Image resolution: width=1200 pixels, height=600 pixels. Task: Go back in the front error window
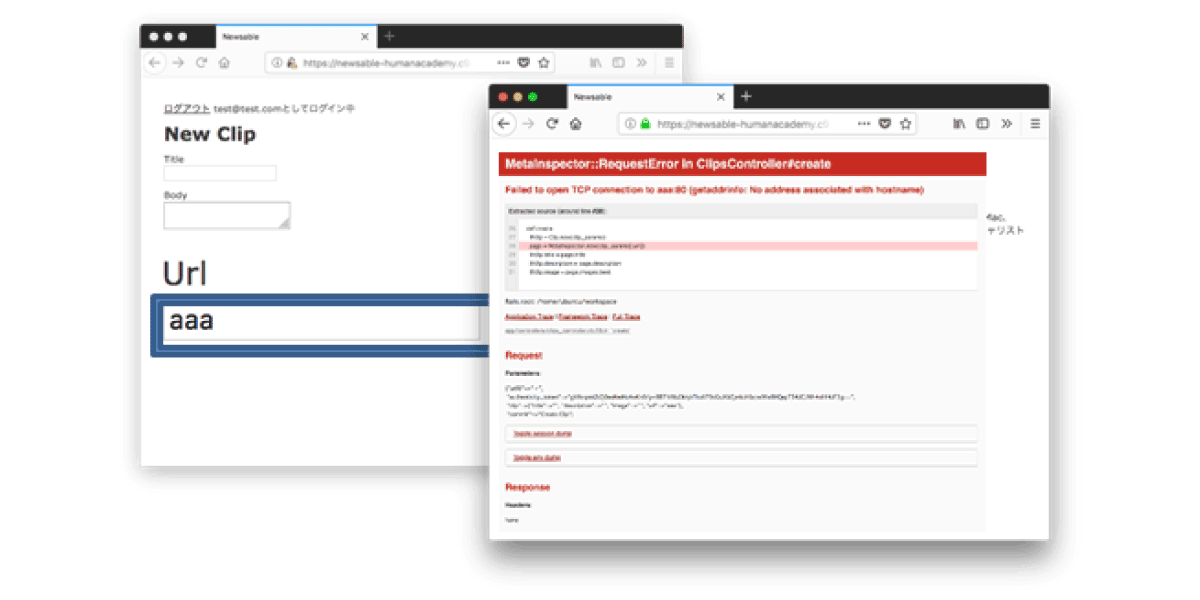(506, 124)
